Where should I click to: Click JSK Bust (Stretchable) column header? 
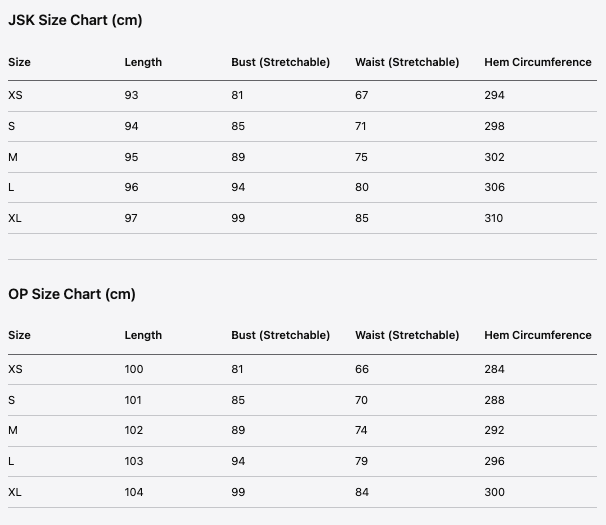pos(280,62)
